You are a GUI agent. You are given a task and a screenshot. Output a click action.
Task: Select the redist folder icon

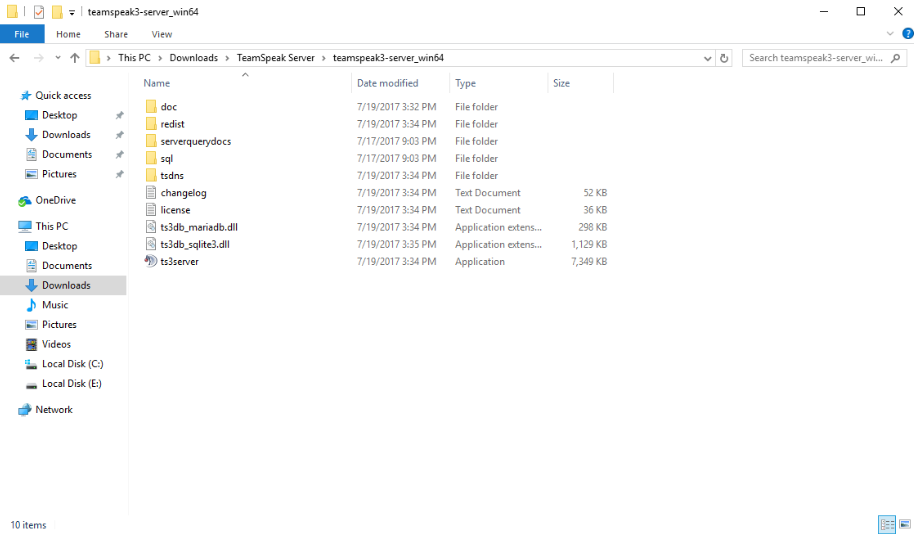151,124
